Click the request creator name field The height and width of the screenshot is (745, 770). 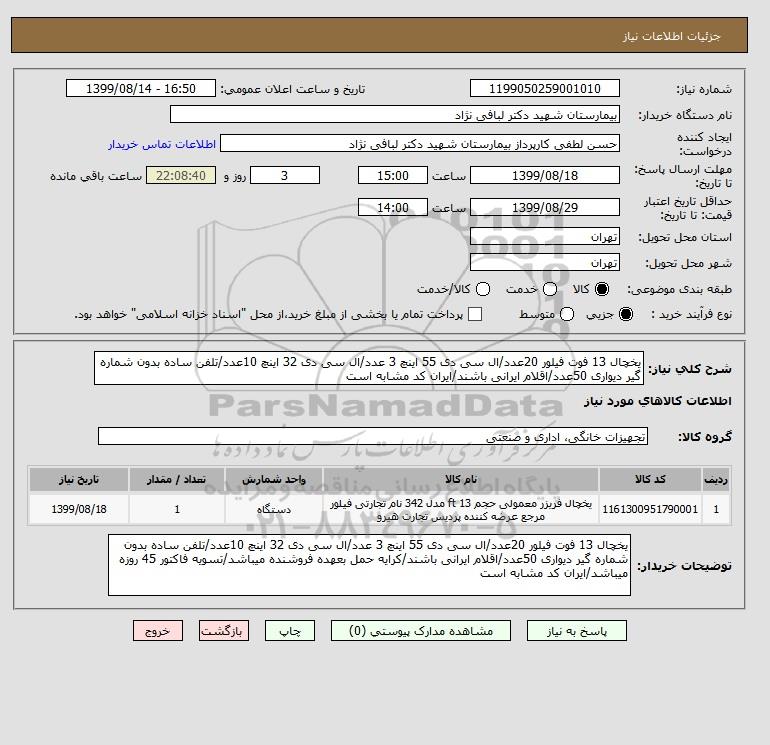tap(420, 143)
